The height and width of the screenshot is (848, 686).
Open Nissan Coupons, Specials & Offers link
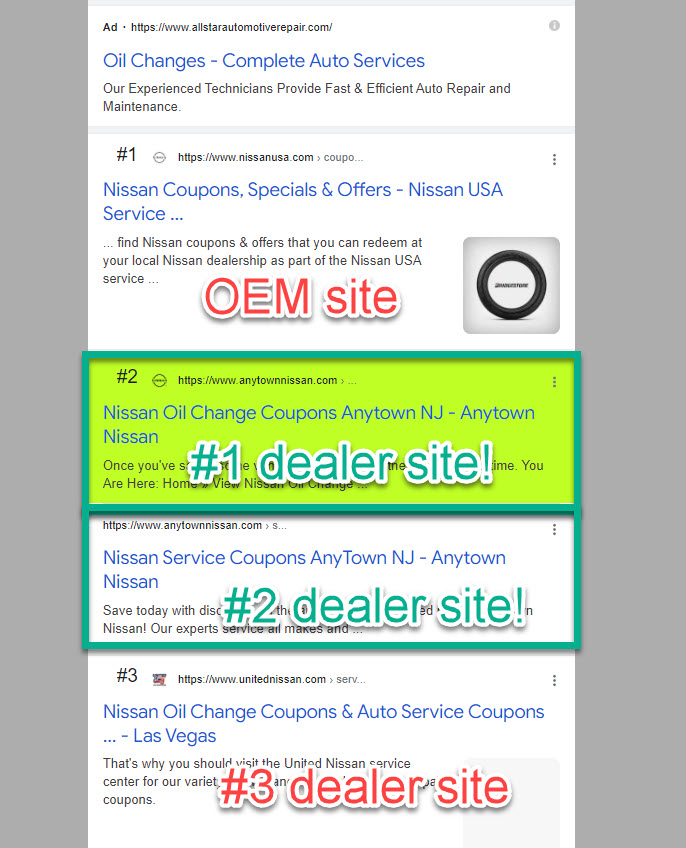point(303,201)
